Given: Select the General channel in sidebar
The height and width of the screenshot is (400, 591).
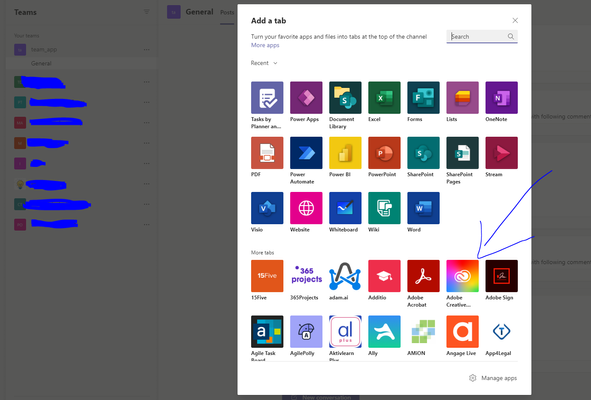Looking at the screenshot, I should coord(81,63).
